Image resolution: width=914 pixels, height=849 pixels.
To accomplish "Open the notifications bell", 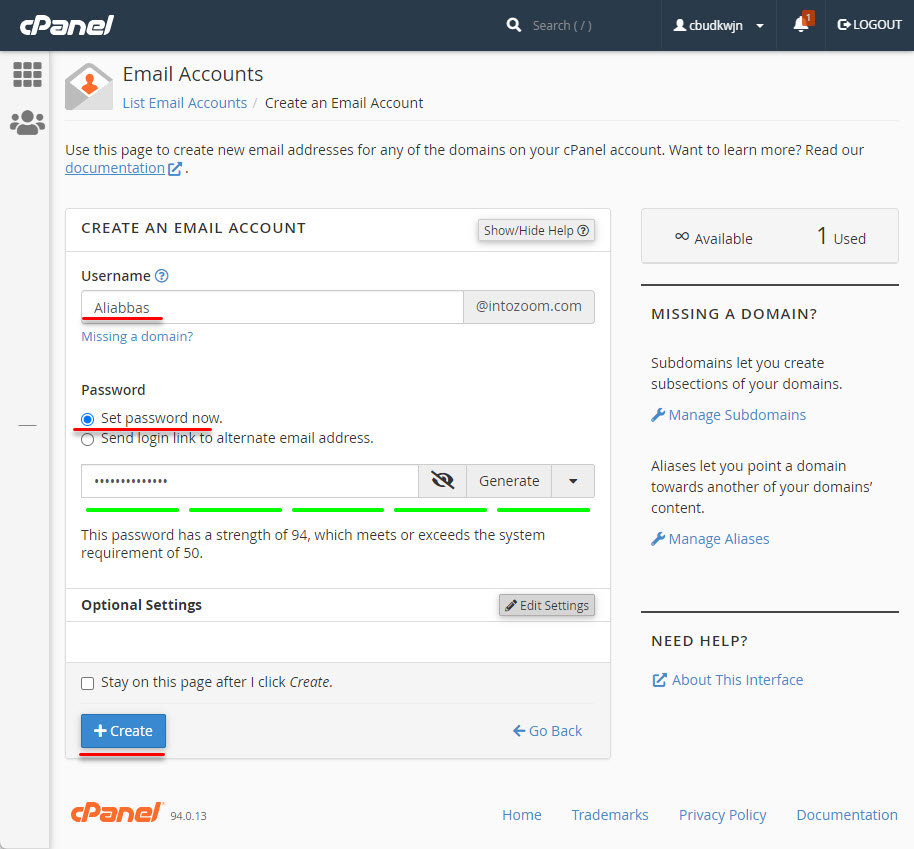I will (x=801, y=24).
